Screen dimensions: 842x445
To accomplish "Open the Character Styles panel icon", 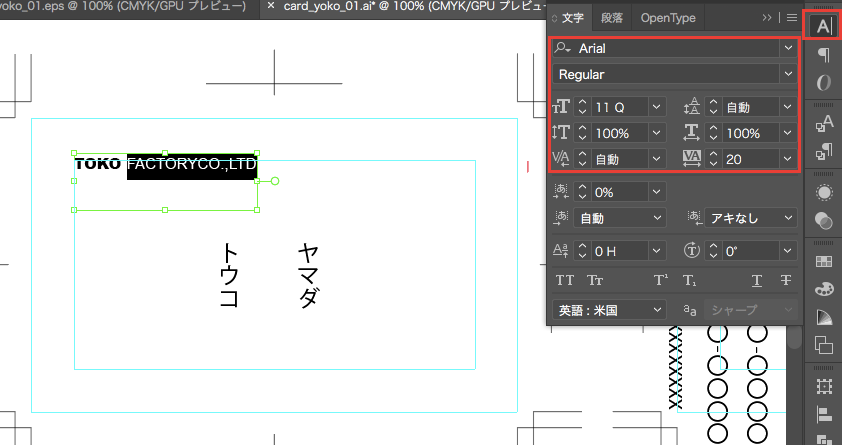I will click(x=824, y=124).
